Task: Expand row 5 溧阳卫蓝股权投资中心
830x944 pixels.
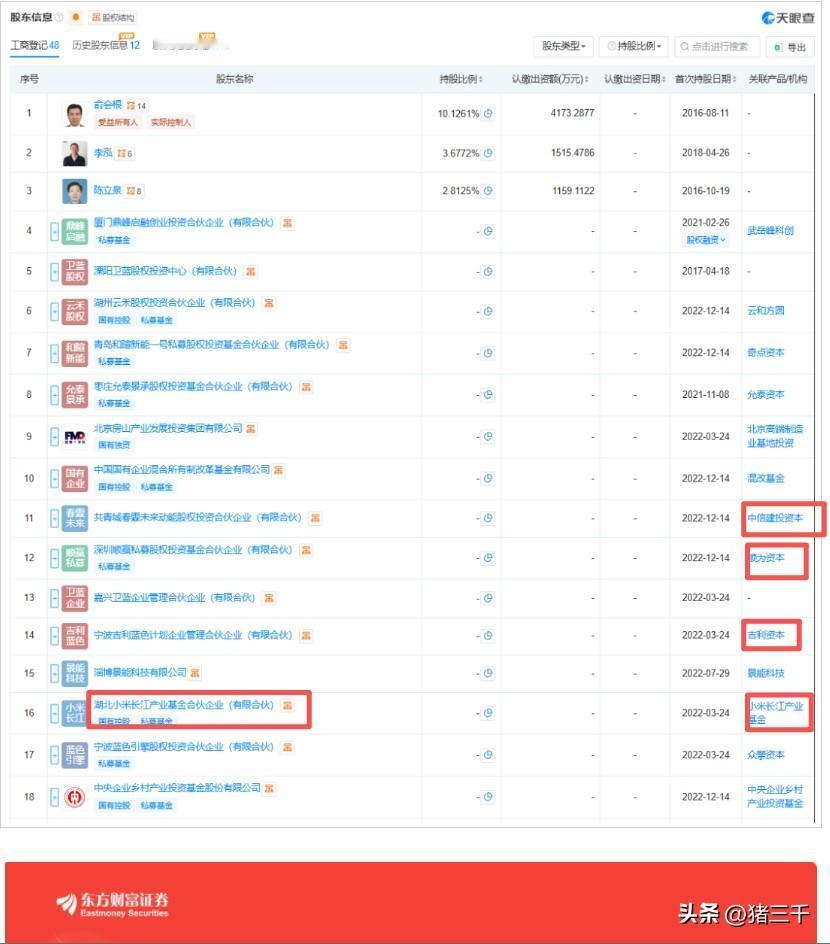Action: pyautogui.click(x=54, y=272)
